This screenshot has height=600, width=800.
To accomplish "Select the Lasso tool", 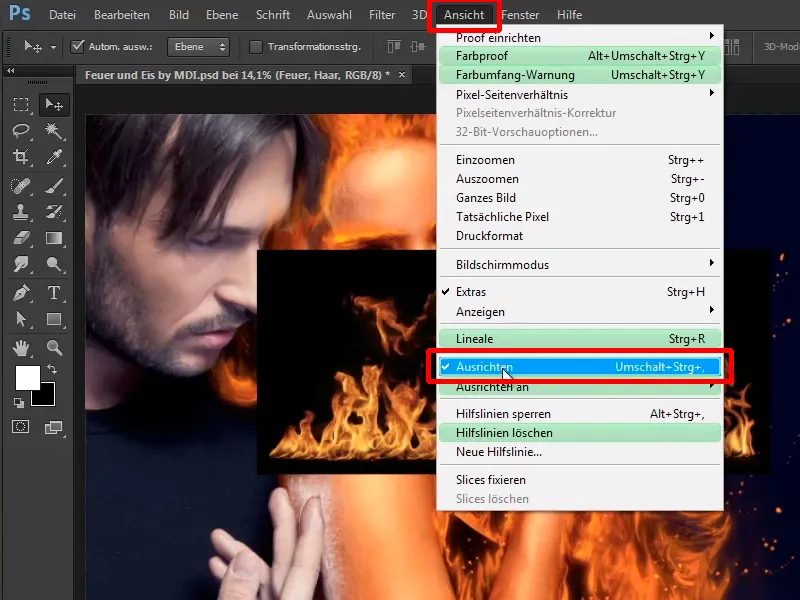I will coord(21,131).
